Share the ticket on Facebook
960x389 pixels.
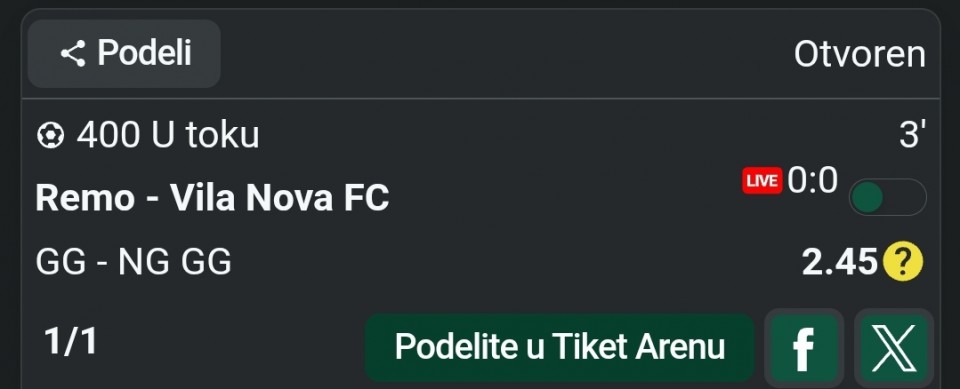804,347
